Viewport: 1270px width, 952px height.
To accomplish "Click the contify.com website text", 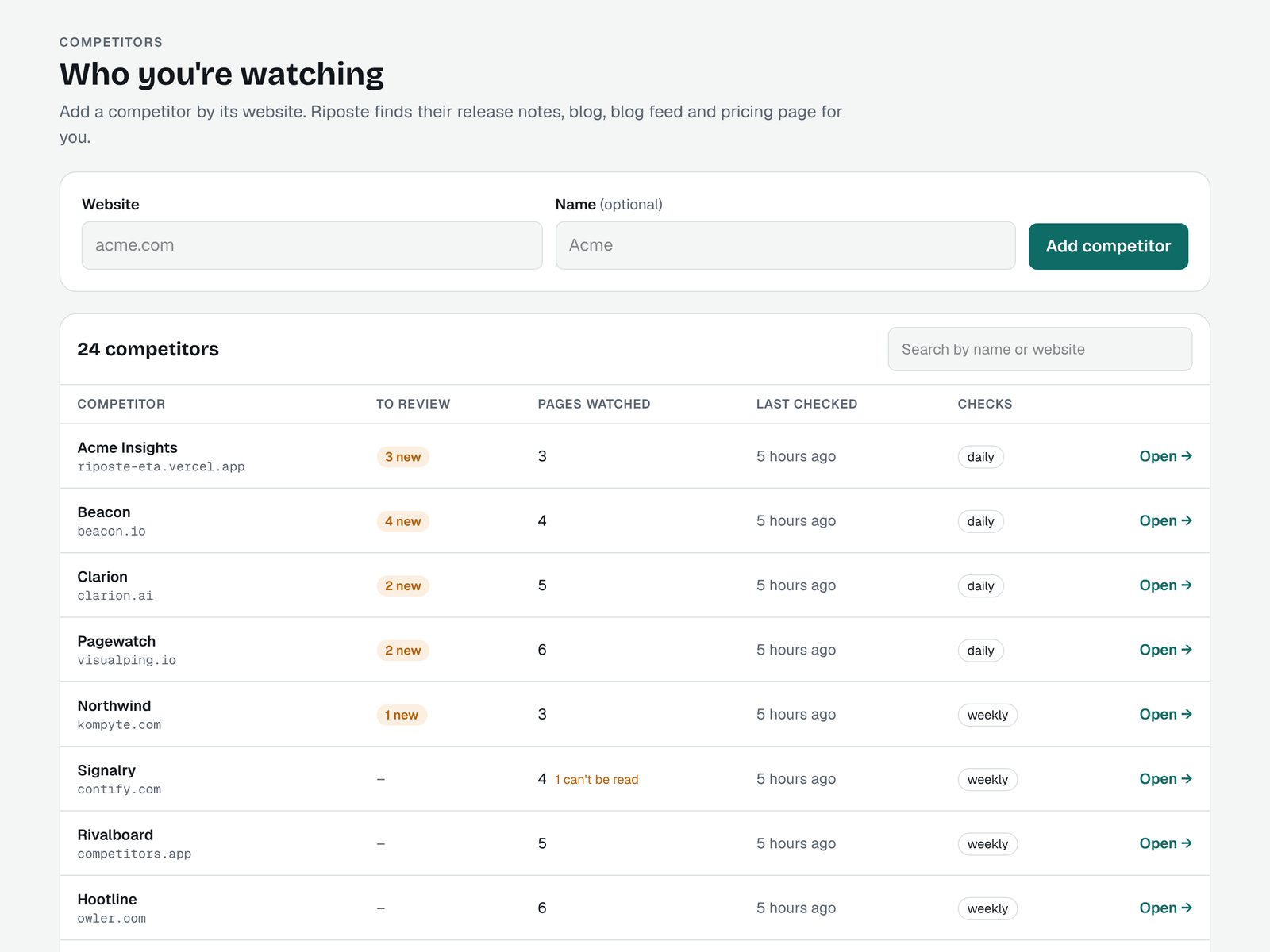I will click(119, 789).
